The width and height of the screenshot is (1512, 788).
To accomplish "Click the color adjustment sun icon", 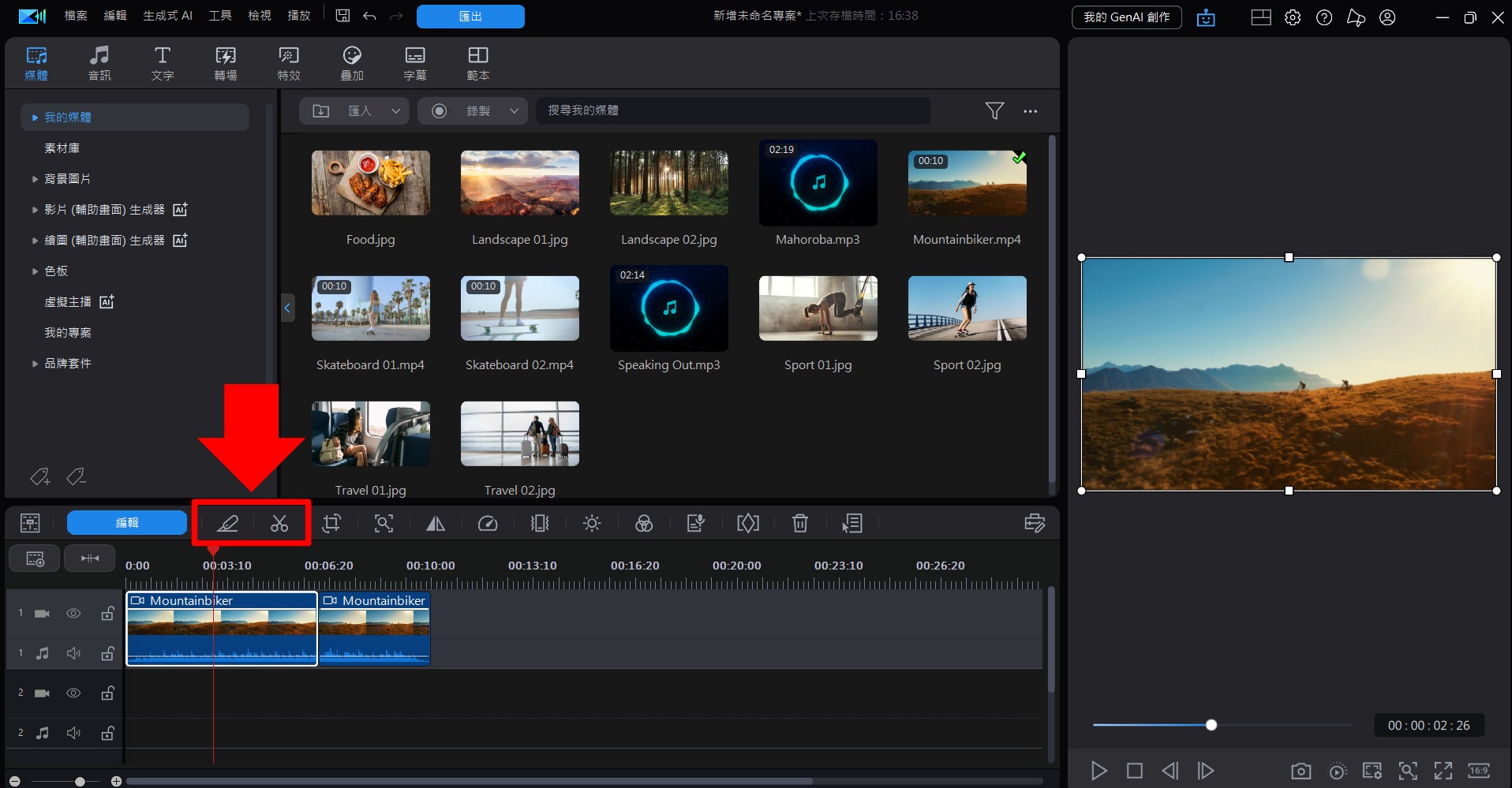I will [x=592, y=523].
